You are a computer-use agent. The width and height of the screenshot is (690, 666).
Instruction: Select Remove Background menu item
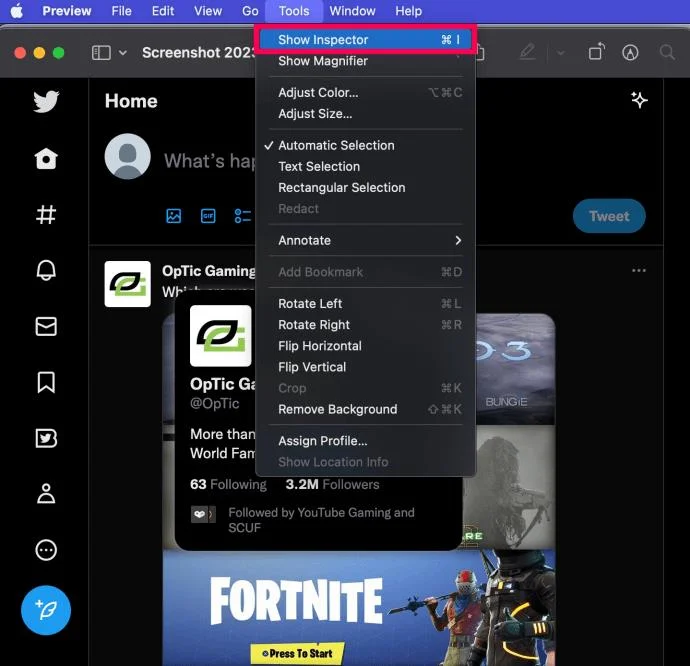365,409
